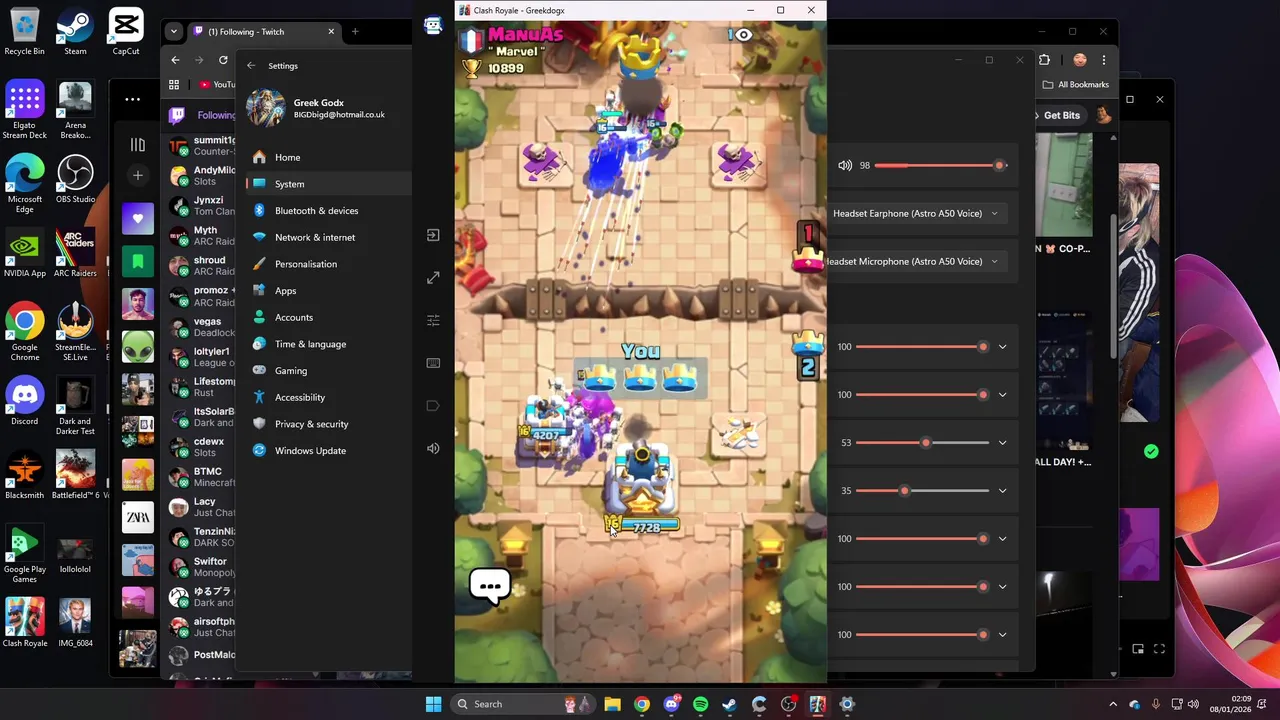This screenshot has height=720, width=1280.
Task: Open keyboard mapping icon in game sidebar
Action: 433,363
